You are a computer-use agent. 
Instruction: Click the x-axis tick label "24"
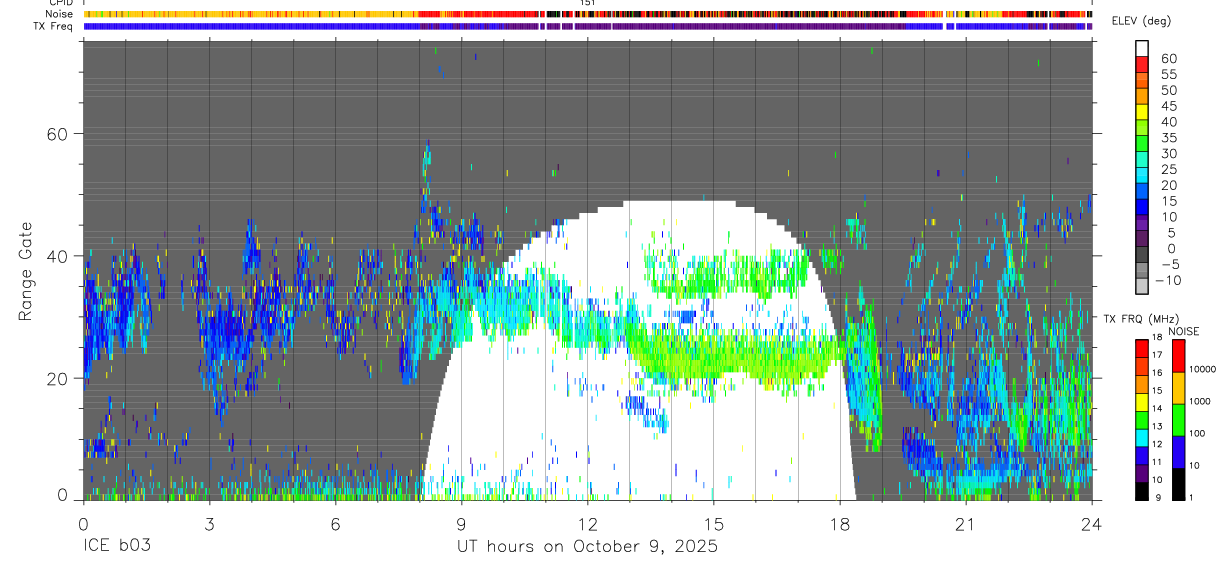(1091, 523)
